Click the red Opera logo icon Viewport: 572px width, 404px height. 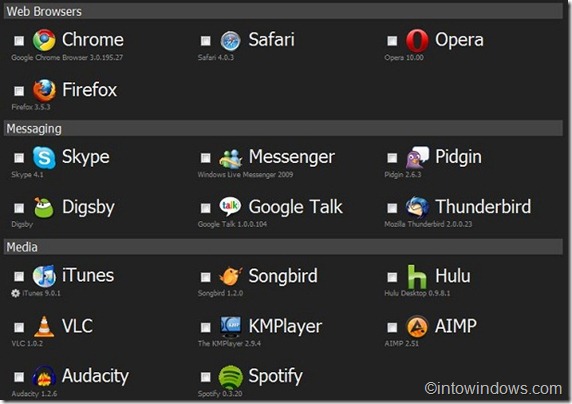(417, 41)
